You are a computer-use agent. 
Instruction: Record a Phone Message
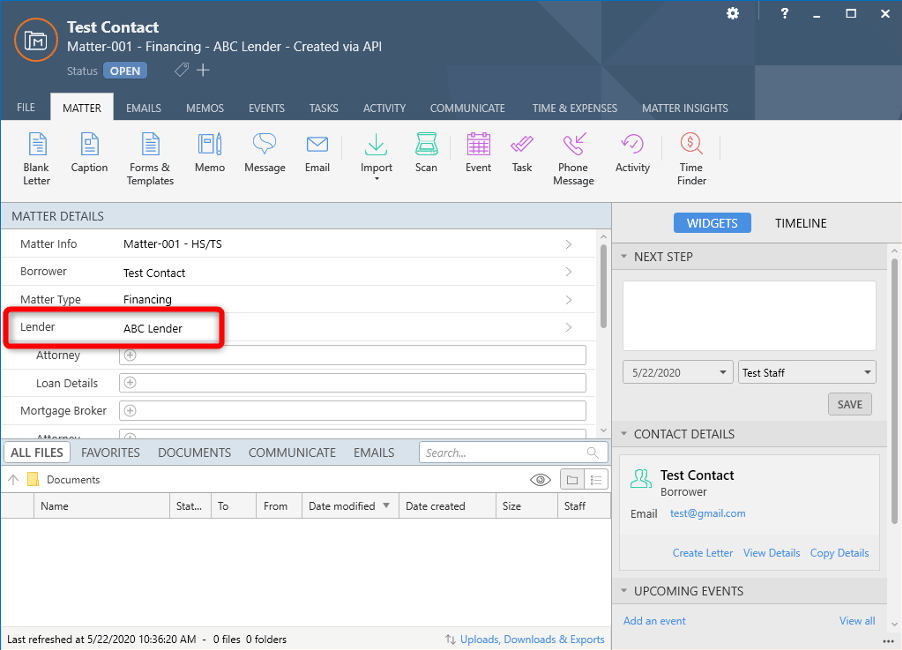[x=574, y=158]
